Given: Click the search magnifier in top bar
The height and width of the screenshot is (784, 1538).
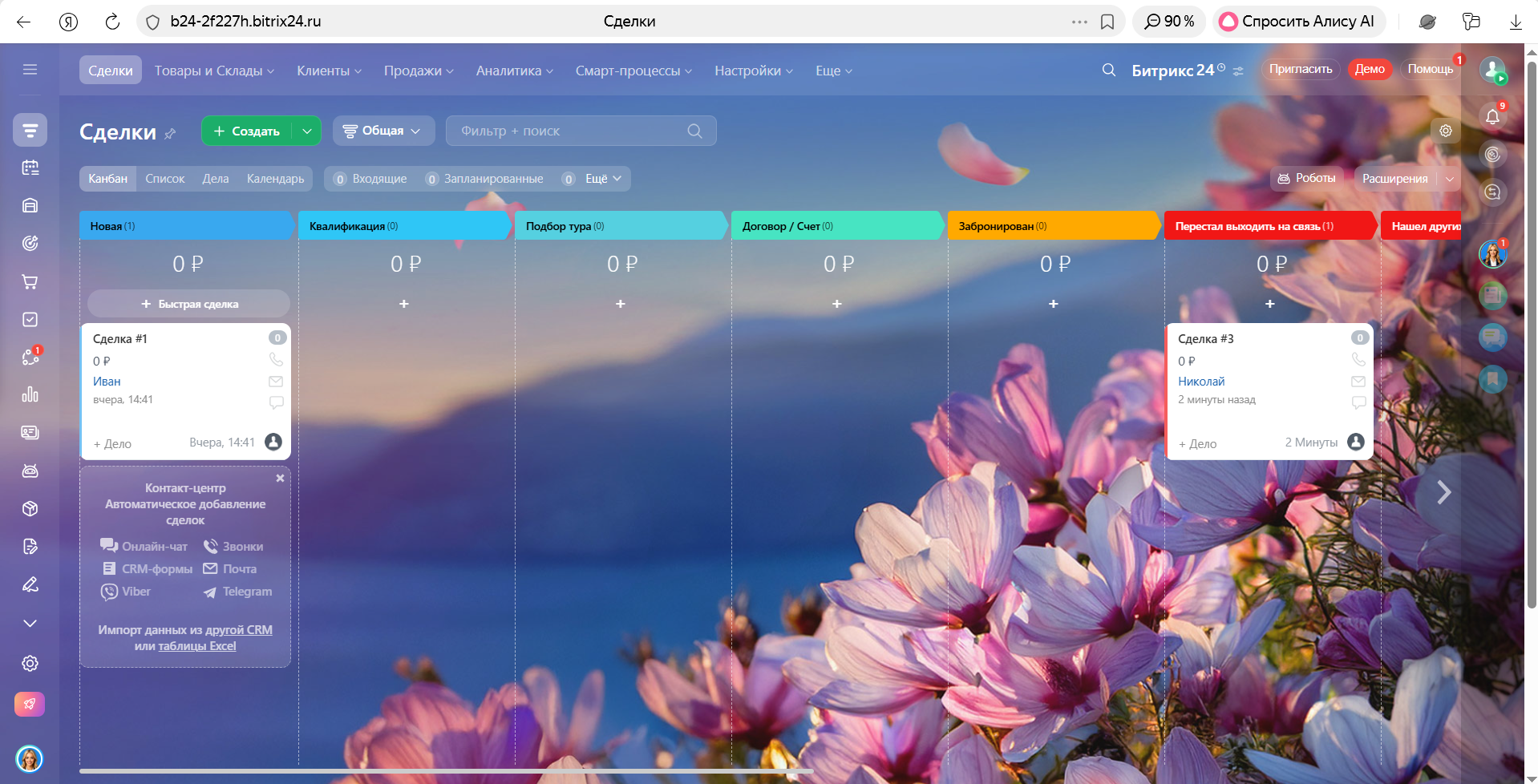Looking at the screenshot, I should pyautogui.click(x=1109, y=70).
